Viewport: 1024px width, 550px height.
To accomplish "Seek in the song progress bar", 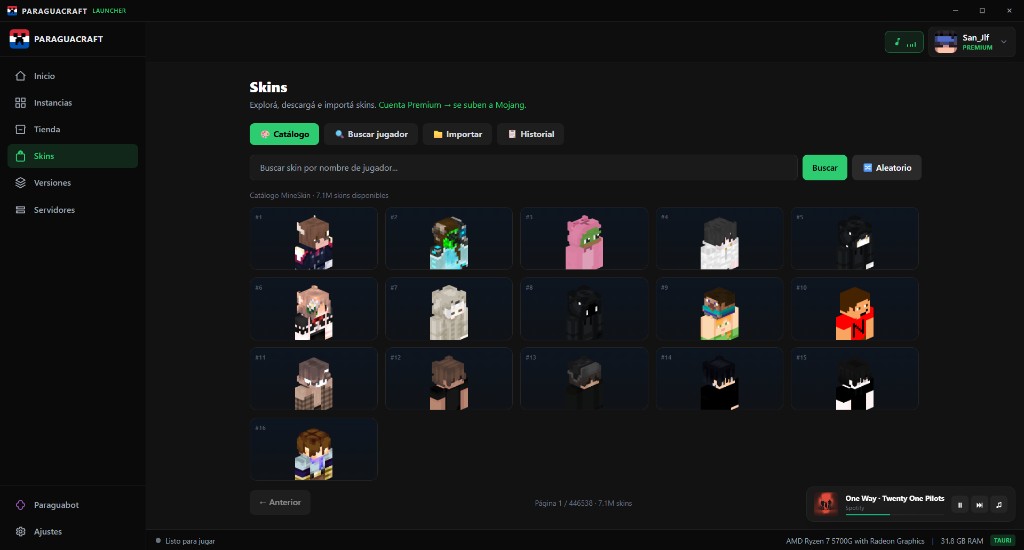I will (894, 515).
